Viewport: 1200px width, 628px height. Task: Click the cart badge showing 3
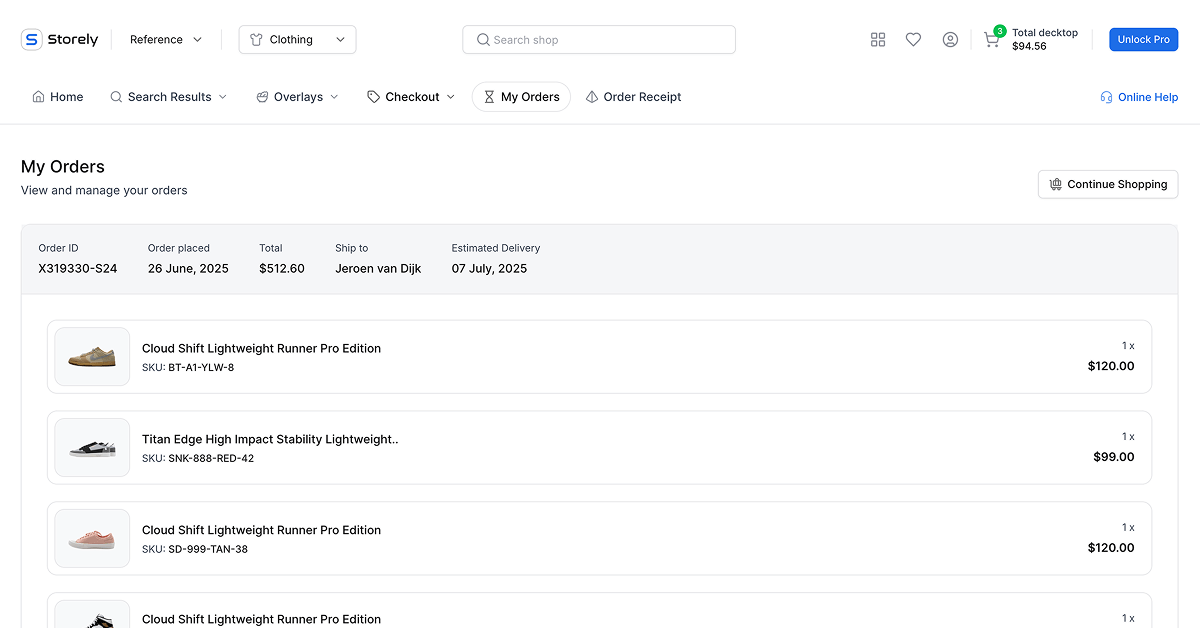[x=1000, y=31]
